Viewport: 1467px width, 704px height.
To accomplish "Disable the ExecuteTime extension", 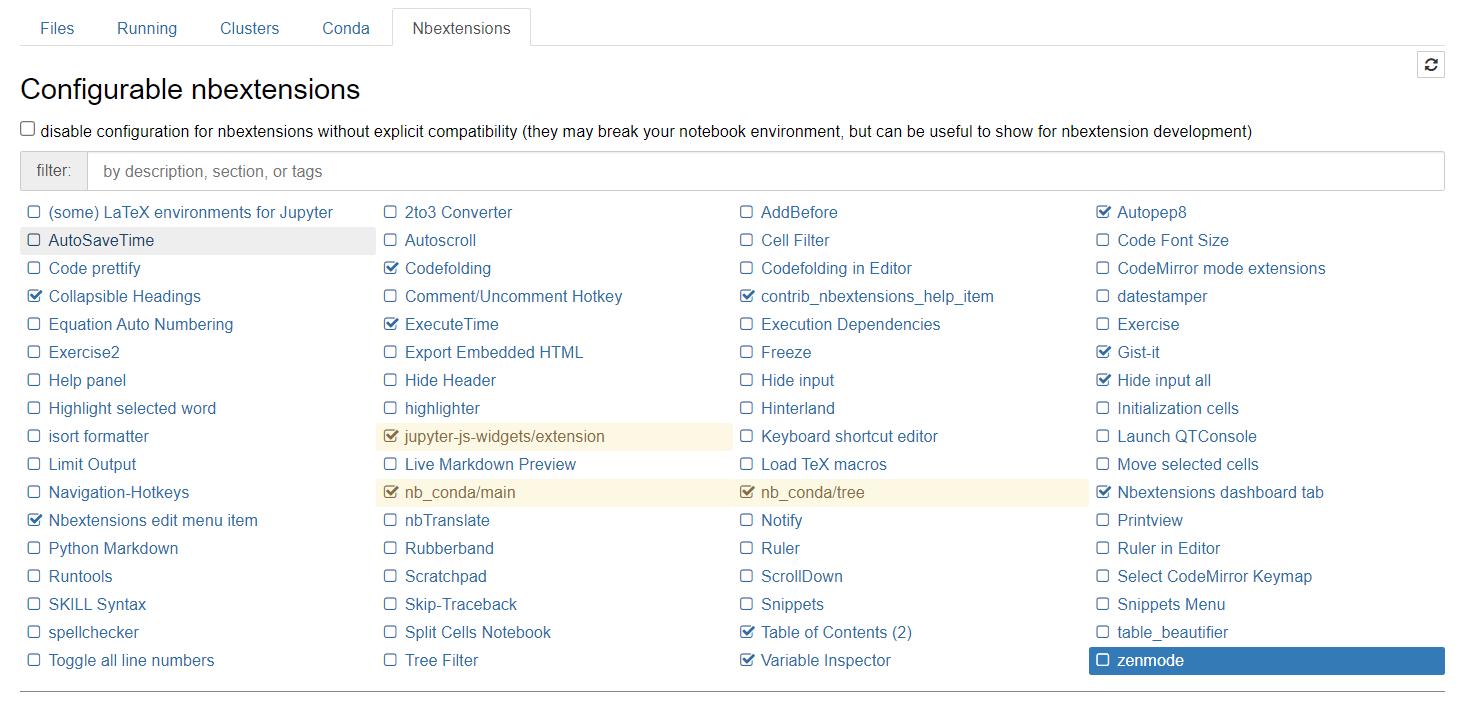I will click(390, 324).
